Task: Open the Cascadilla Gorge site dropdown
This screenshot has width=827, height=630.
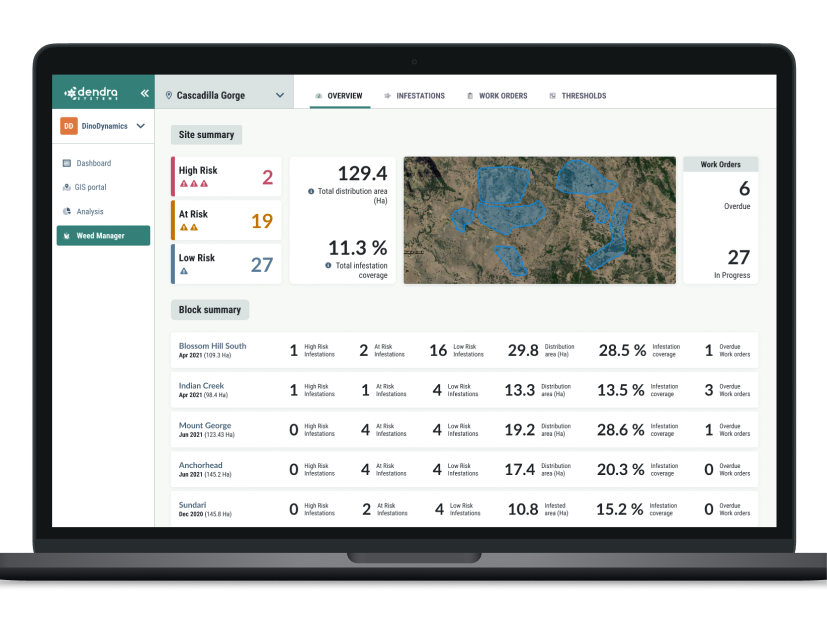Action: (x=280, y=96)
